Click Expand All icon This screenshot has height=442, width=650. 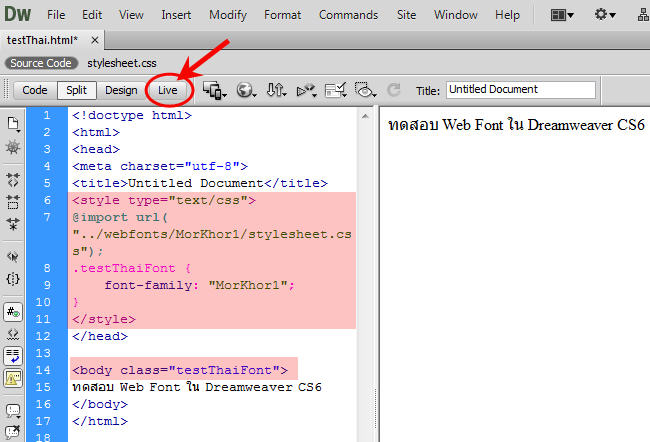coord(13,224)
